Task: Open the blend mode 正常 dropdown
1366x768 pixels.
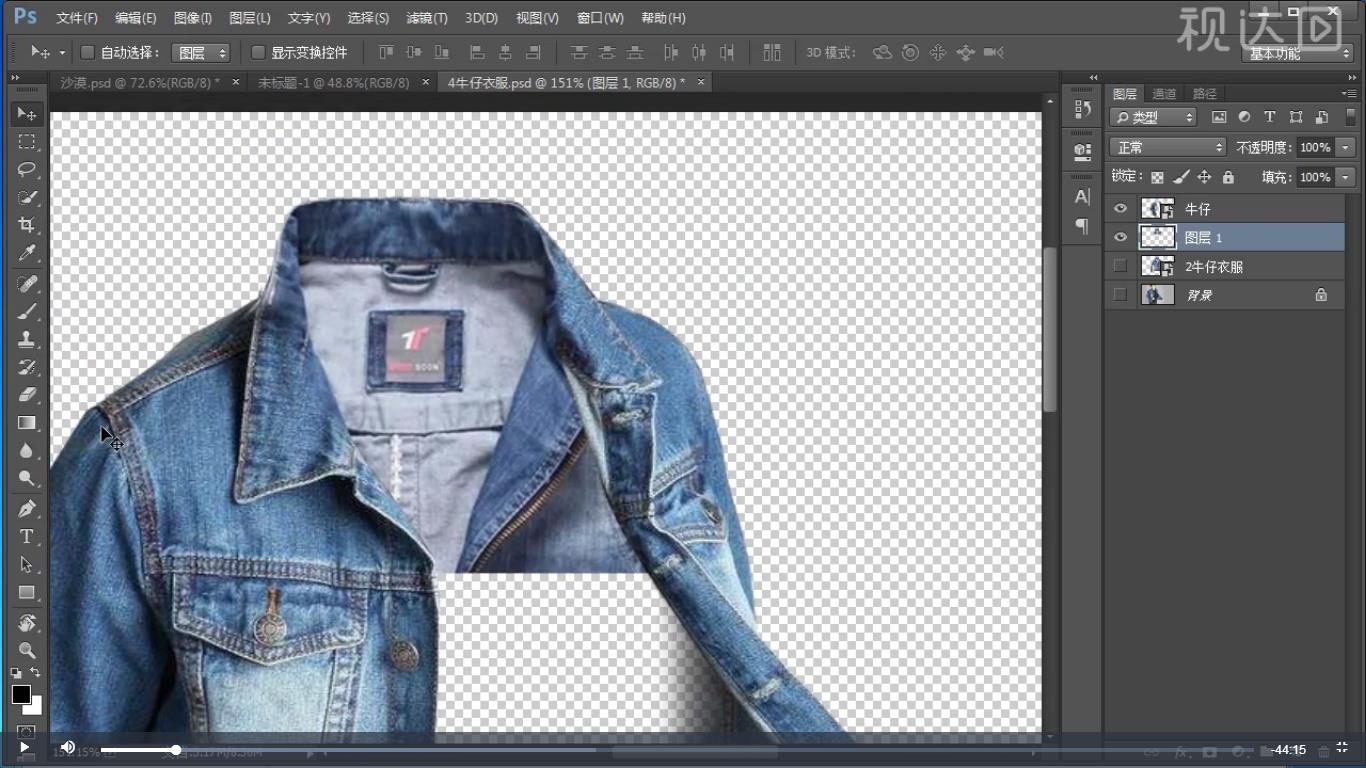Action: pyautogui.click(x=1167, y=147)
